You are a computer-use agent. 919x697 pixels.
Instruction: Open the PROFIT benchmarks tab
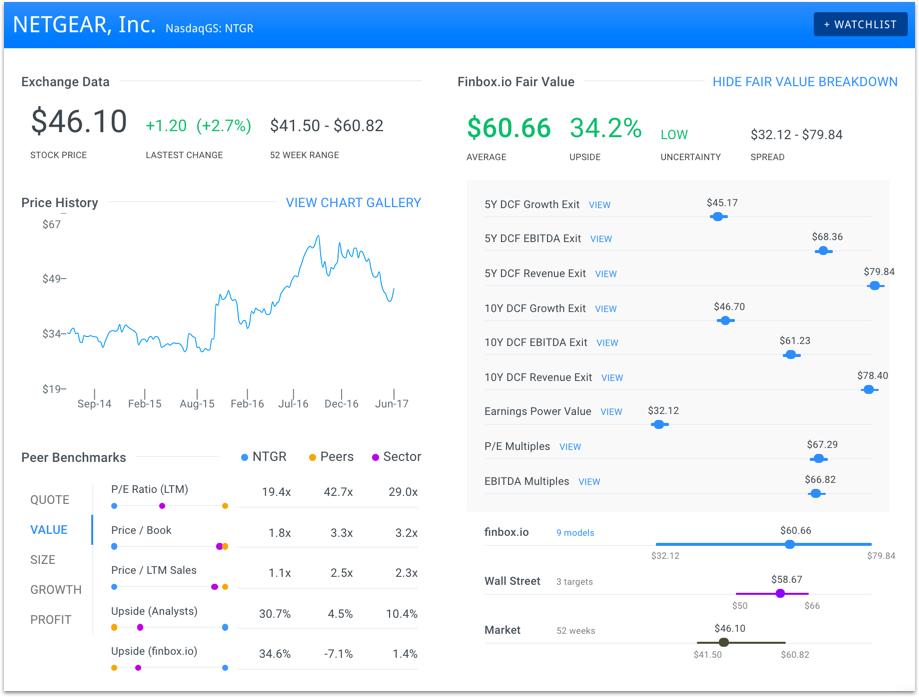[50, 620]
